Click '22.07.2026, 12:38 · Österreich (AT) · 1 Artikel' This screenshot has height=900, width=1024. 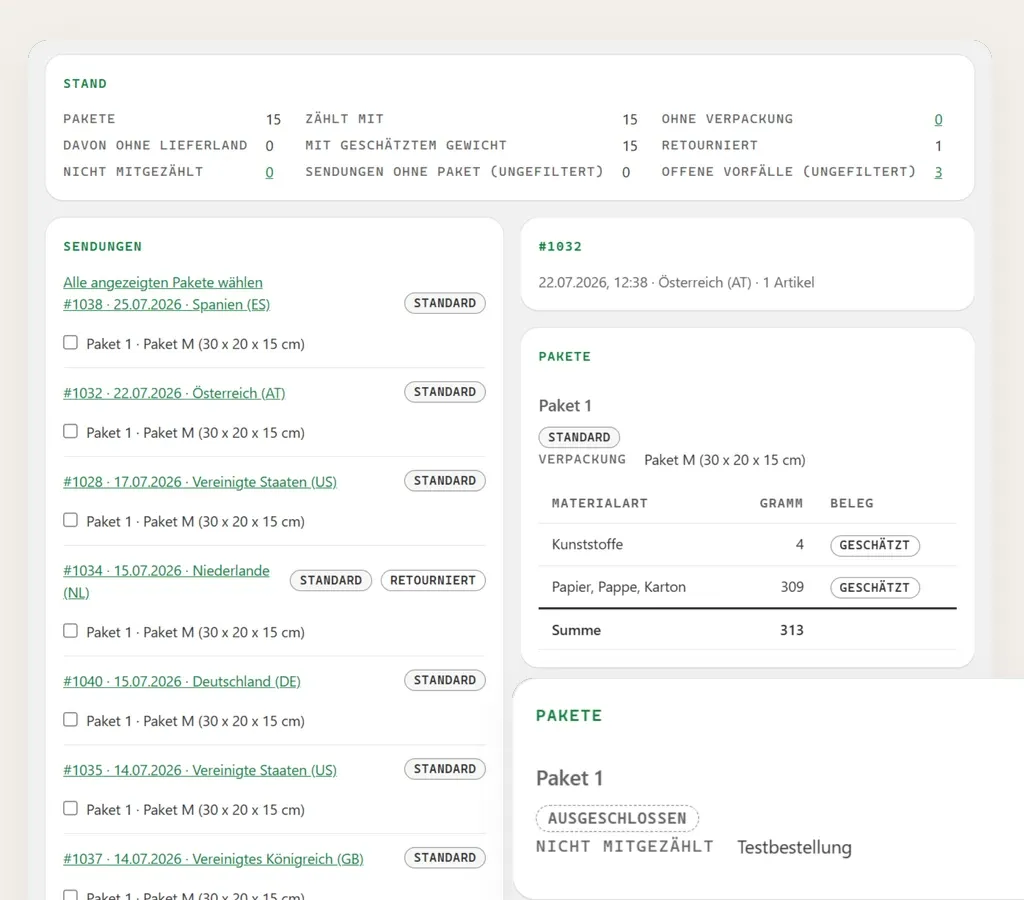click(676, 283)
